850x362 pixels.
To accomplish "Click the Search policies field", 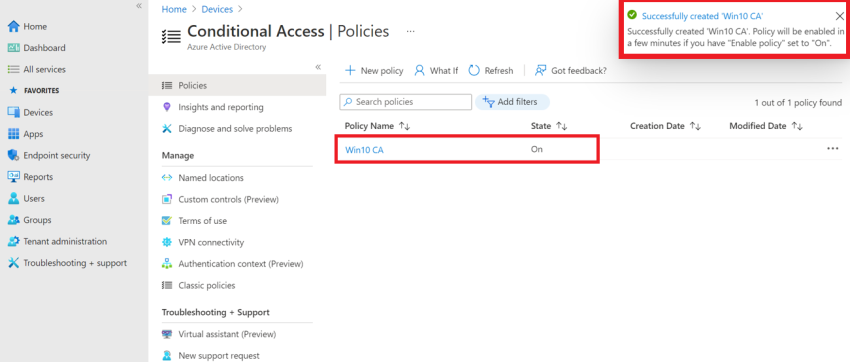I will (x=405, y=102).
